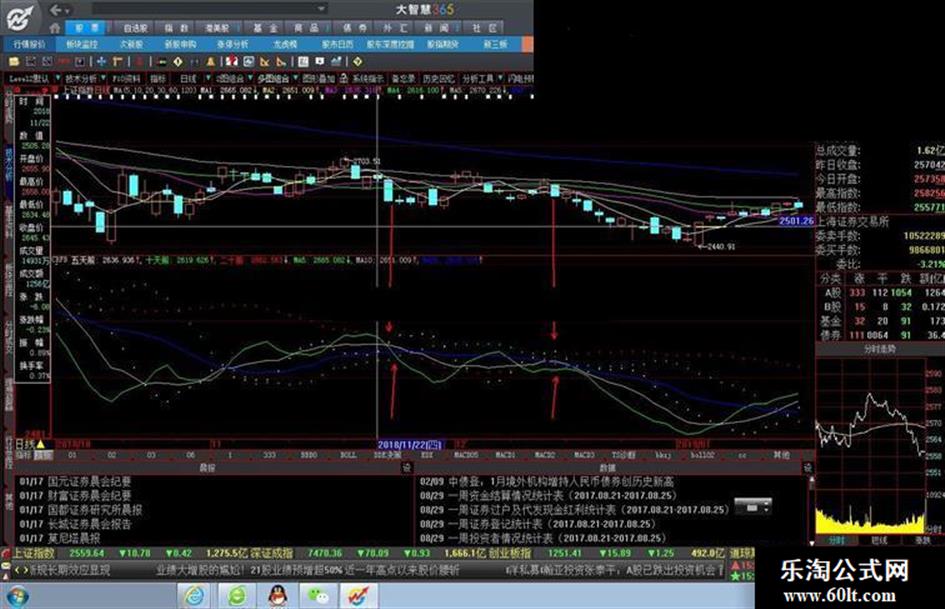This screenshot has width=945, height=609.
Task: Expand the address bar dropdown arrow
Action: tap(321, 9)
